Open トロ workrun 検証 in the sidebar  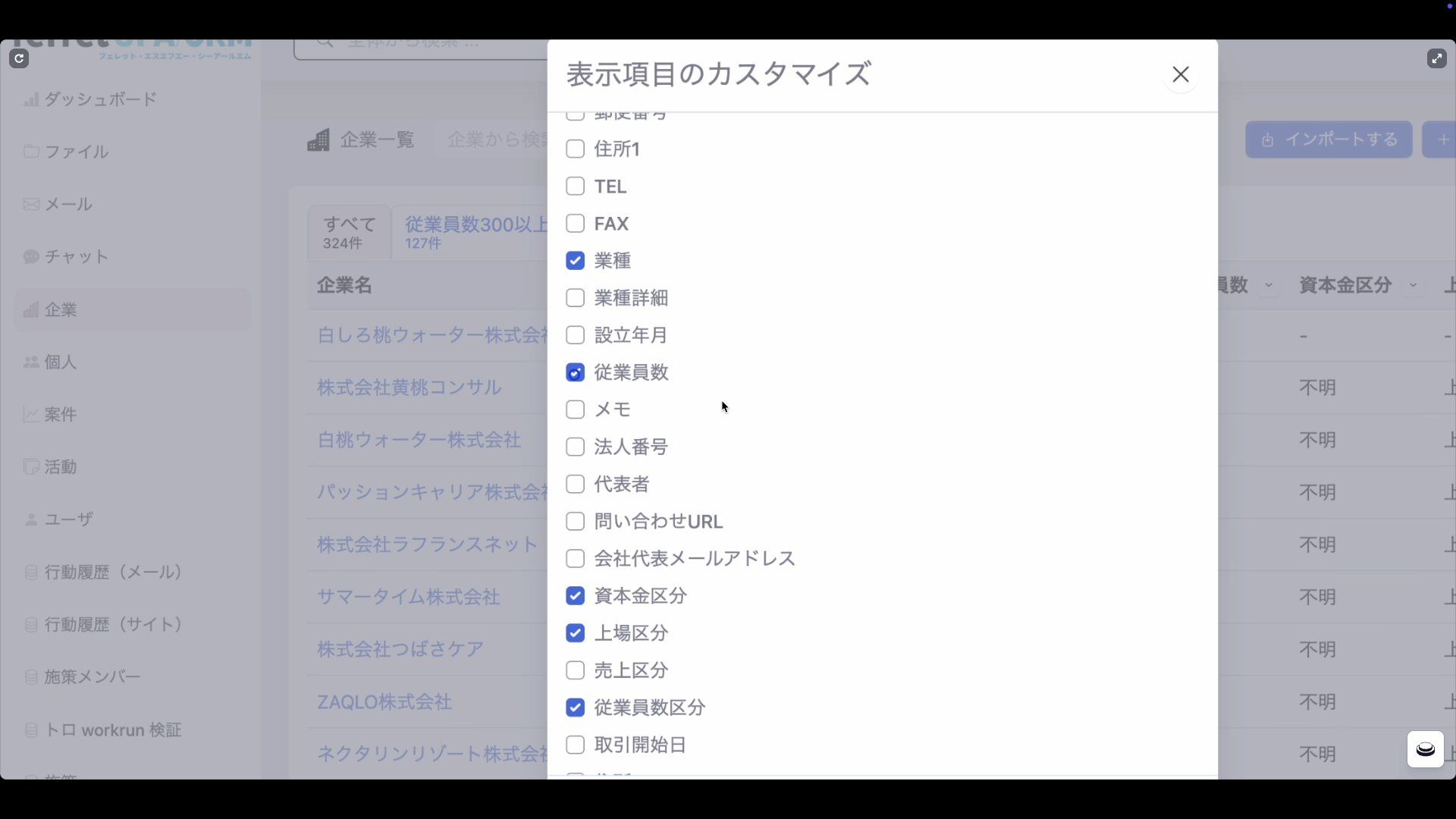point(132,730)
